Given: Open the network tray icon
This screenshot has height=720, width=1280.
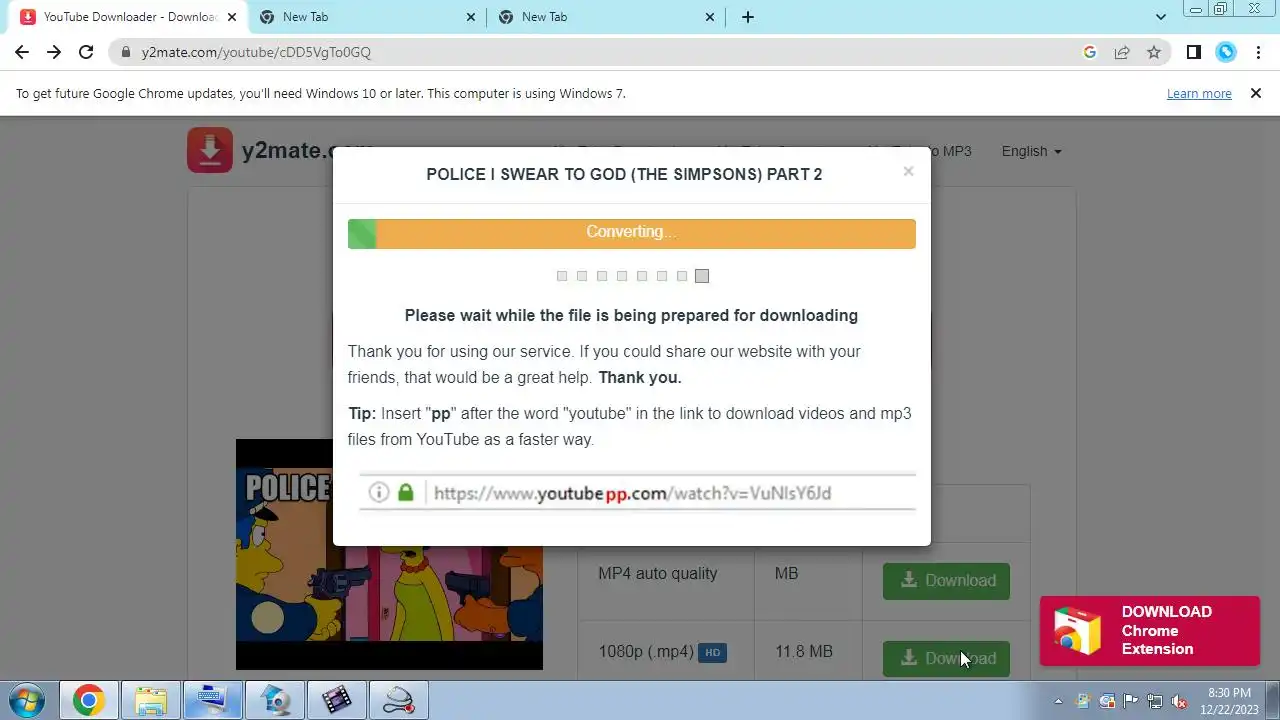Looking at the screenshot, I should (1155, 701).
